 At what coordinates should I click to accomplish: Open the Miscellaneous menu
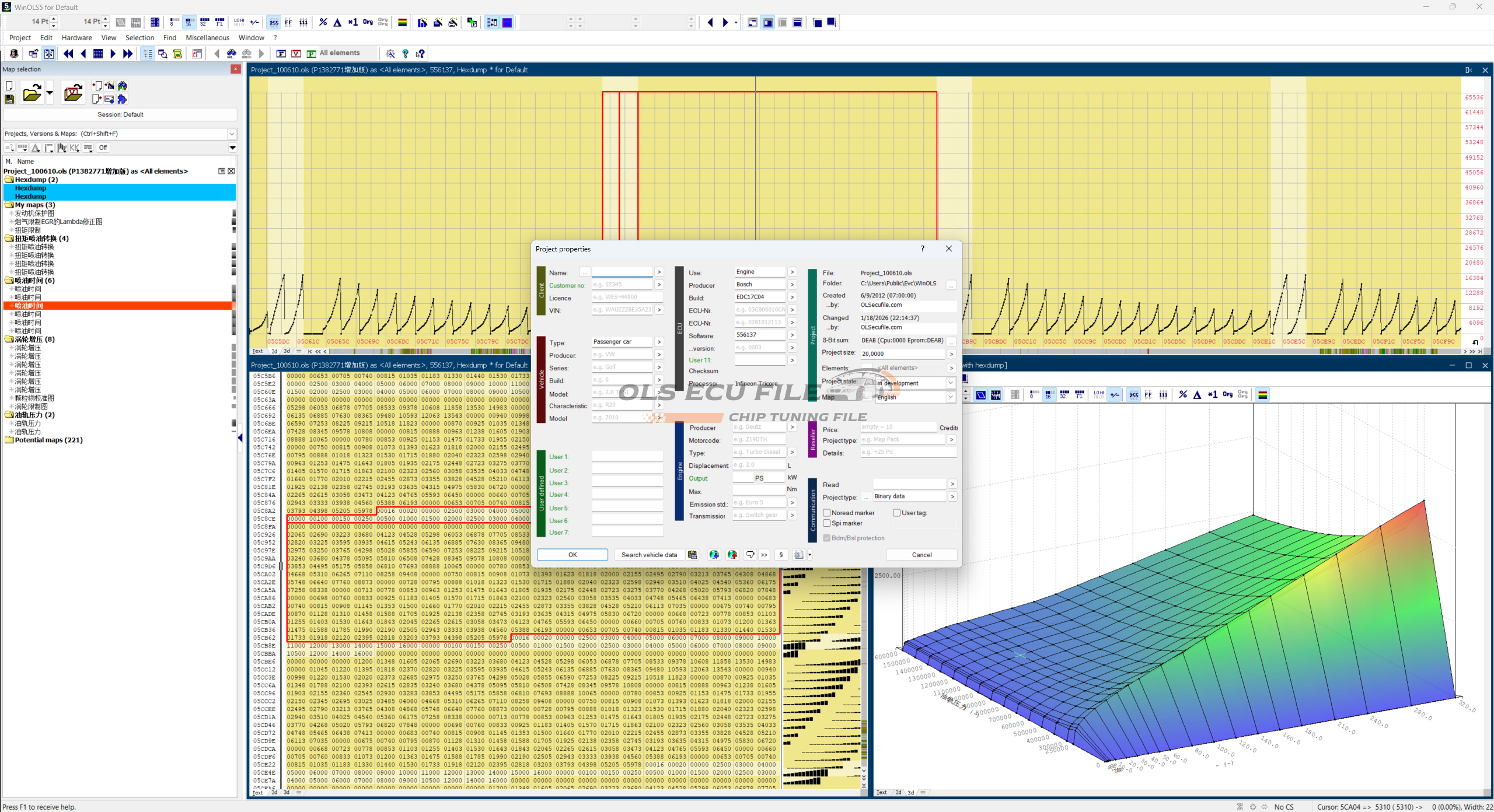pyautogui.click(x=207, y=38)
